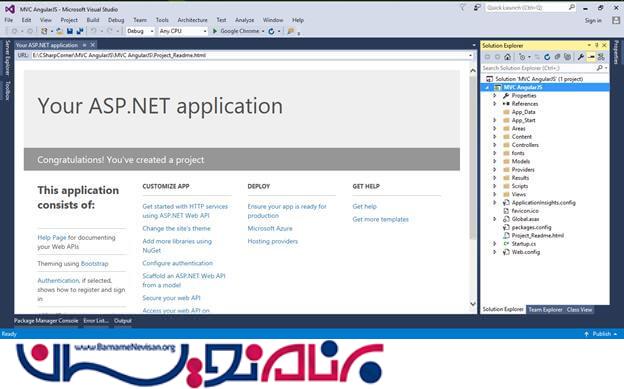This screenshot has width=624, height=389.
Task: Switch to the Team Explorer tab
Action: (545, 309)
